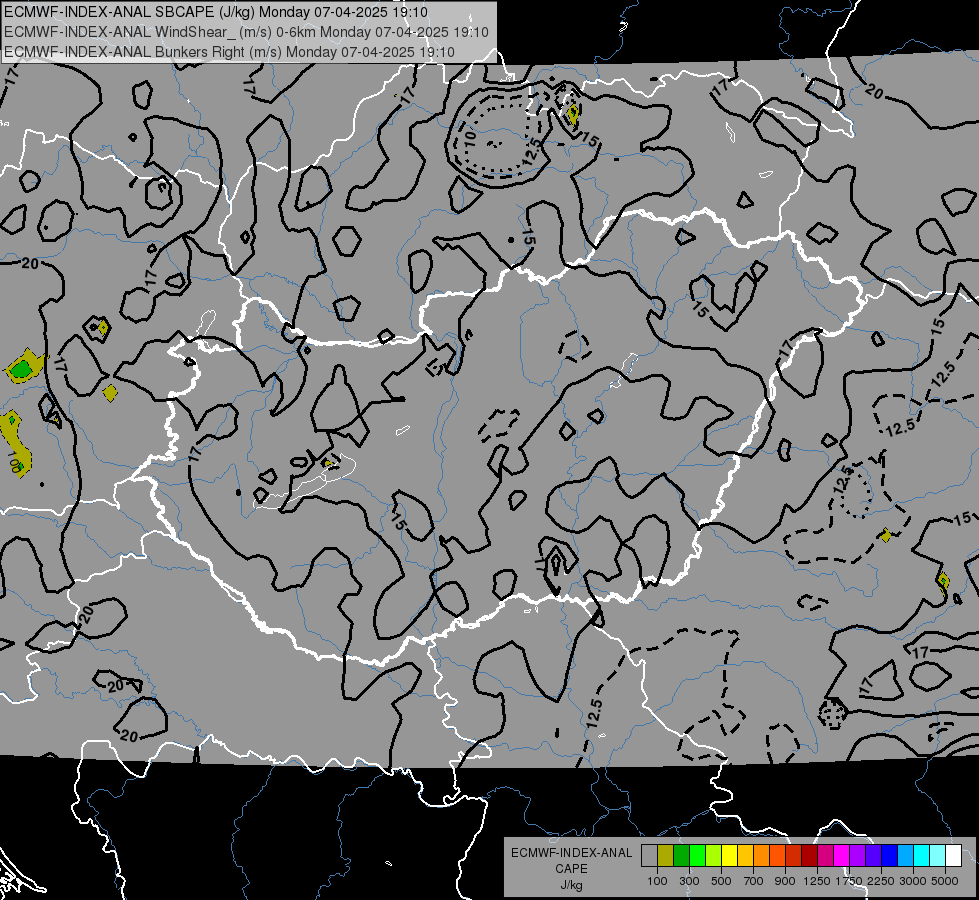Image resolution: width=979 pixels, height=900 pixels.
Task: Click the dark green CAPE patch on map
Action: (x=22, y=370)
